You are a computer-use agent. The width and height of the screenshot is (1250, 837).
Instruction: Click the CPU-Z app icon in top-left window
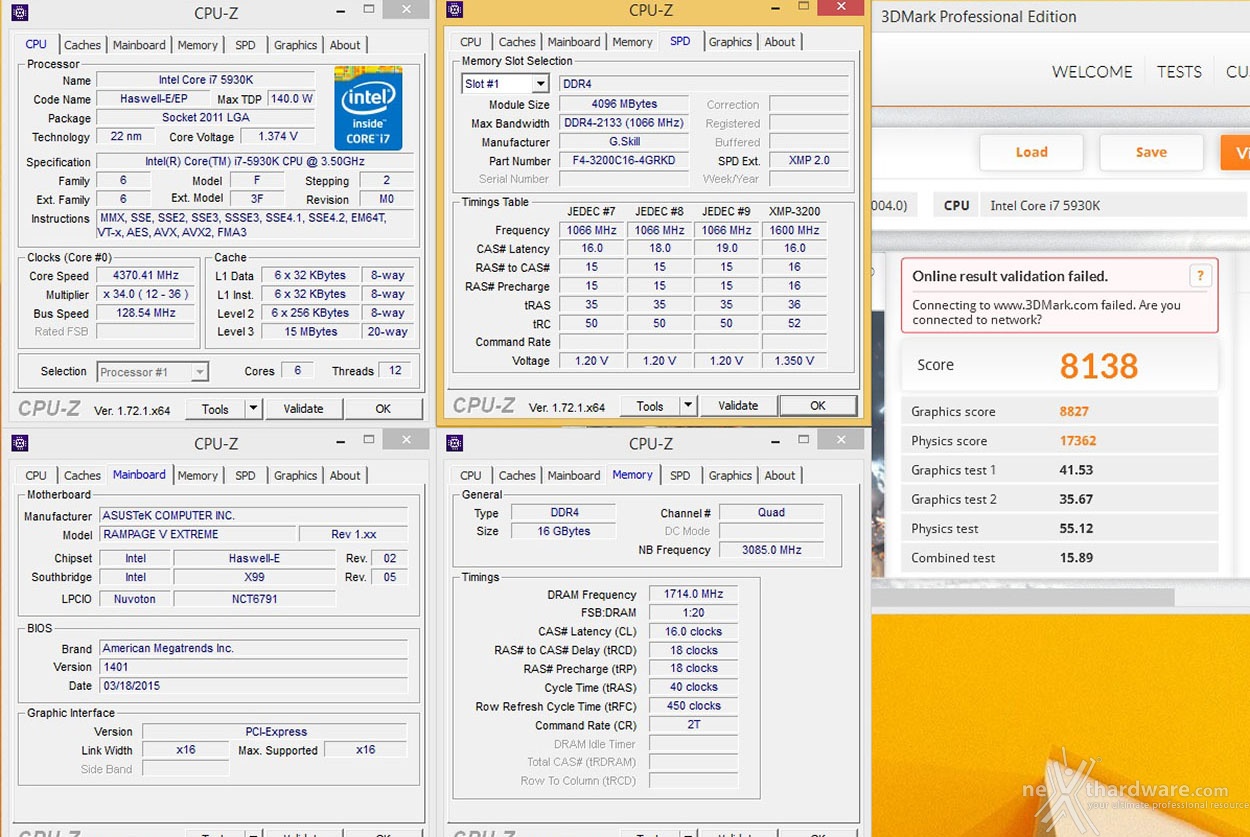20,13
